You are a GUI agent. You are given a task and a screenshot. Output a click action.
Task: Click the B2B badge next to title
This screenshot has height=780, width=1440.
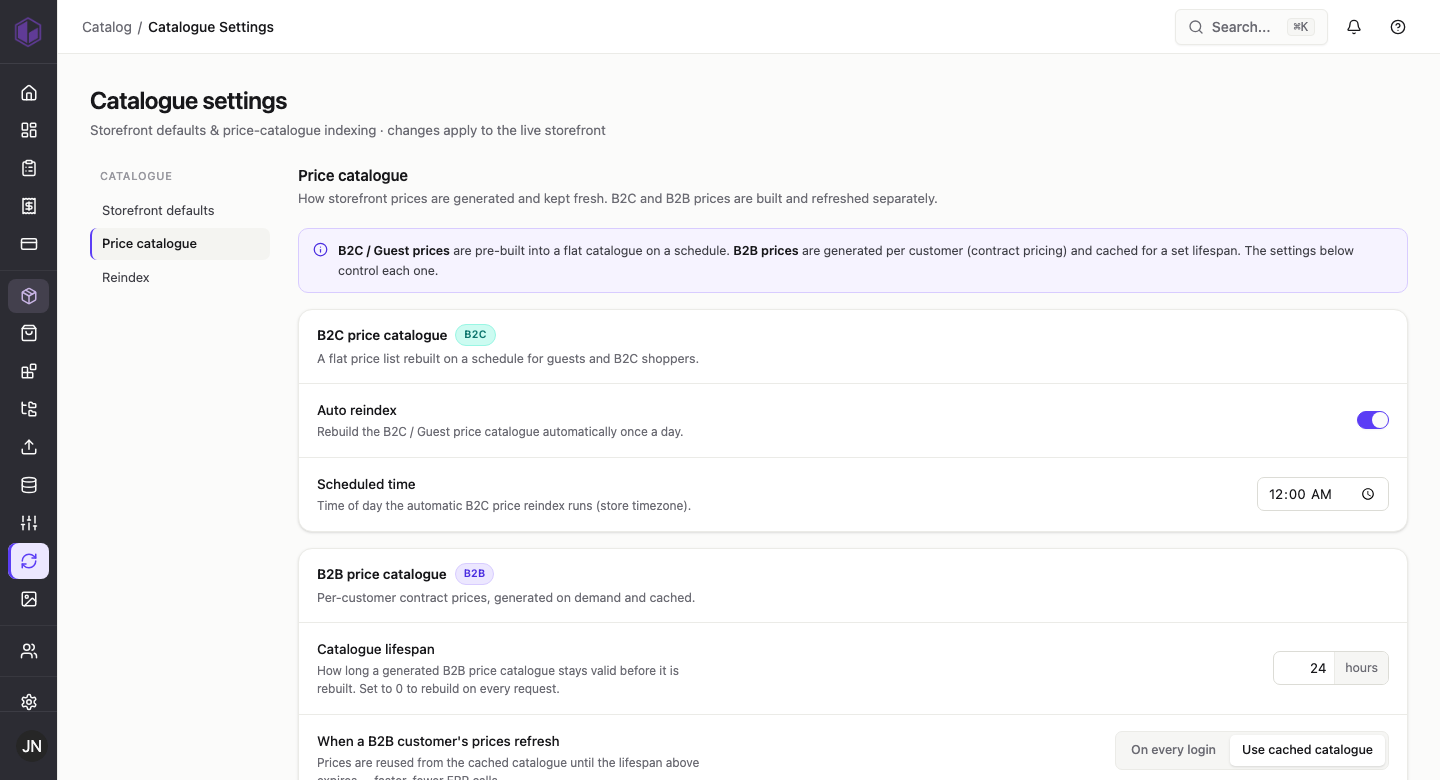click(474, 574)
